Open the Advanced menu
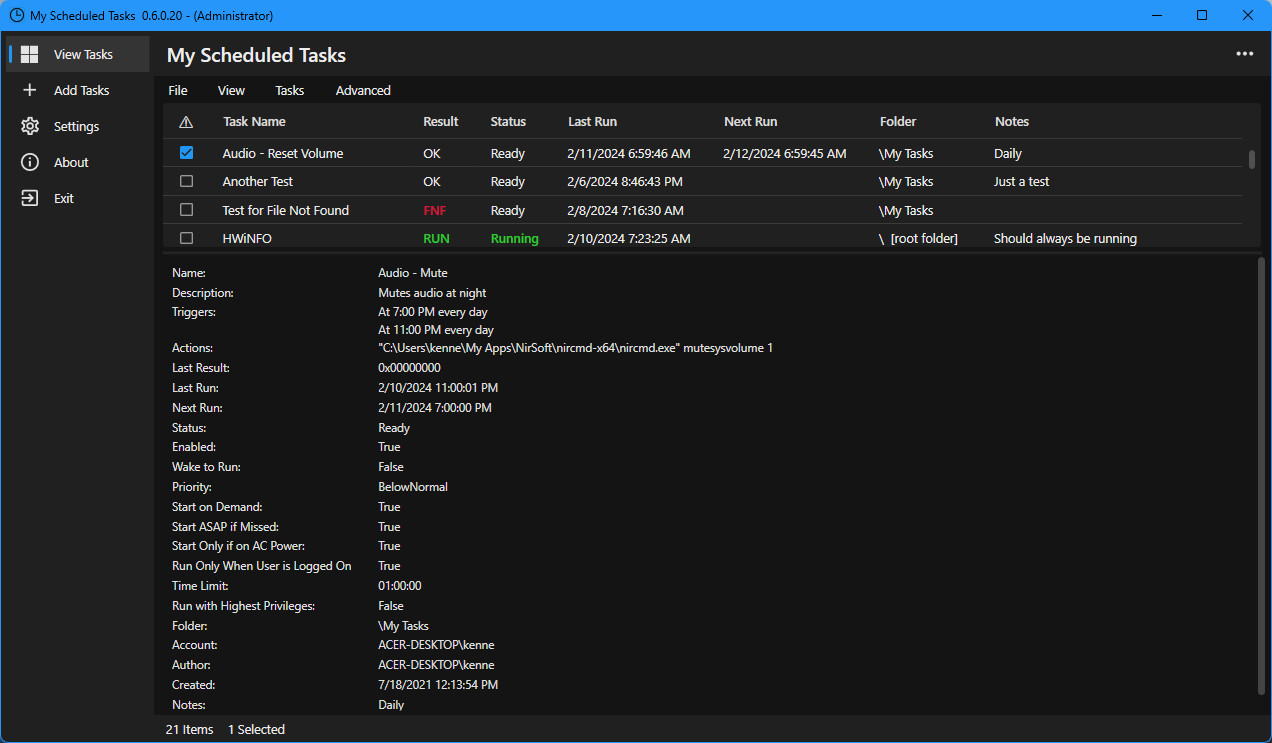 click(x=363, y=90)
